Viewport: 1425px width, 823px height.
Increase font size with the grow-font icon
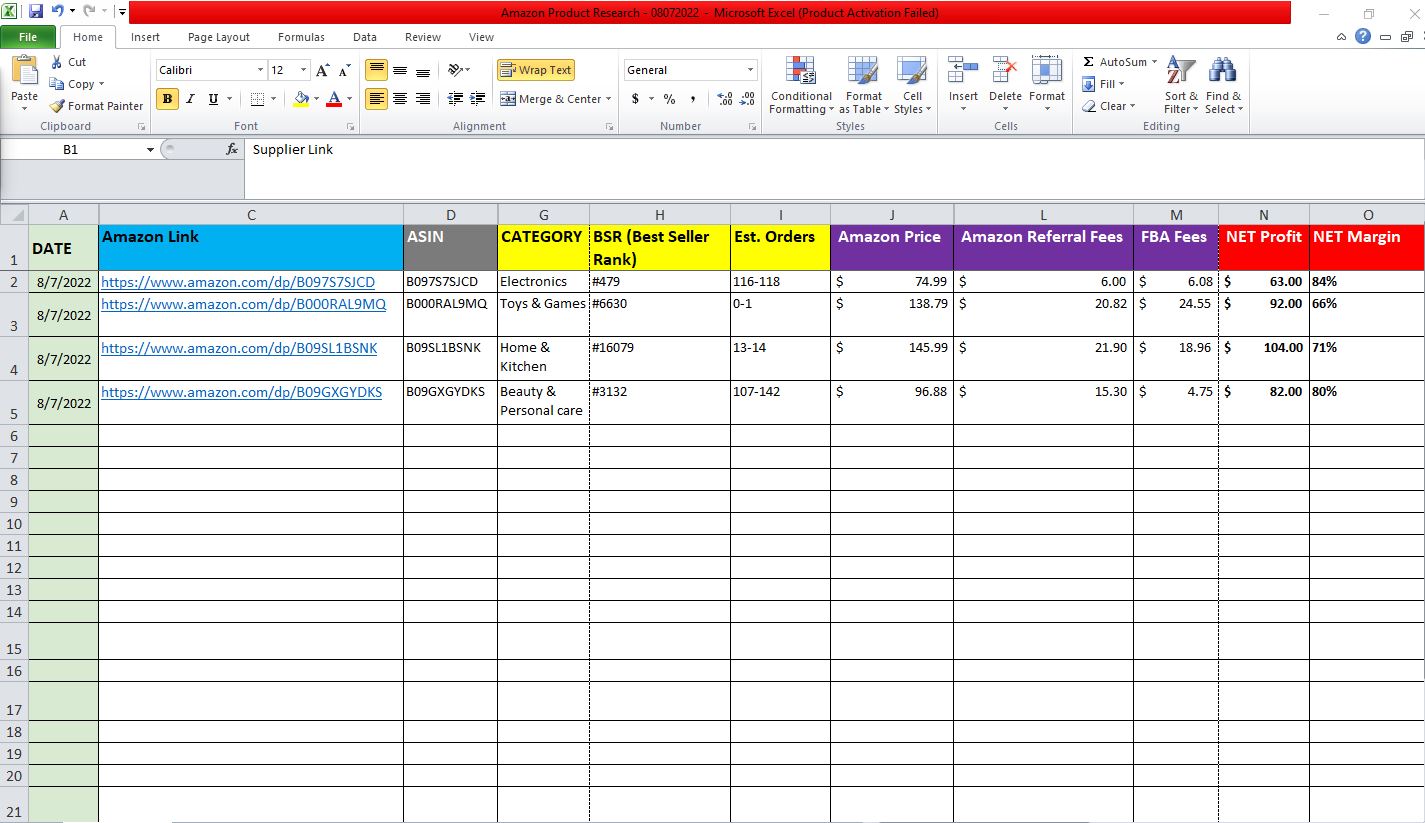(x=322, y=70)
